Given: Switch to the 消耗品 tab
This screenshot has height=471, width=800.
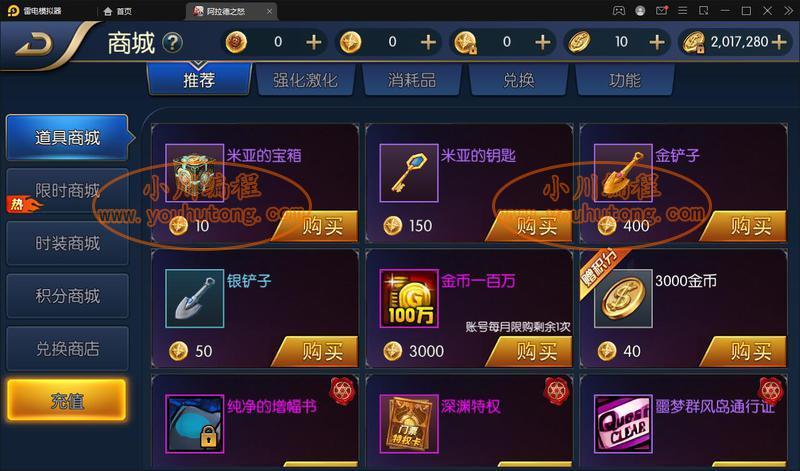Looking at the screenshot, I should (412, 80).
